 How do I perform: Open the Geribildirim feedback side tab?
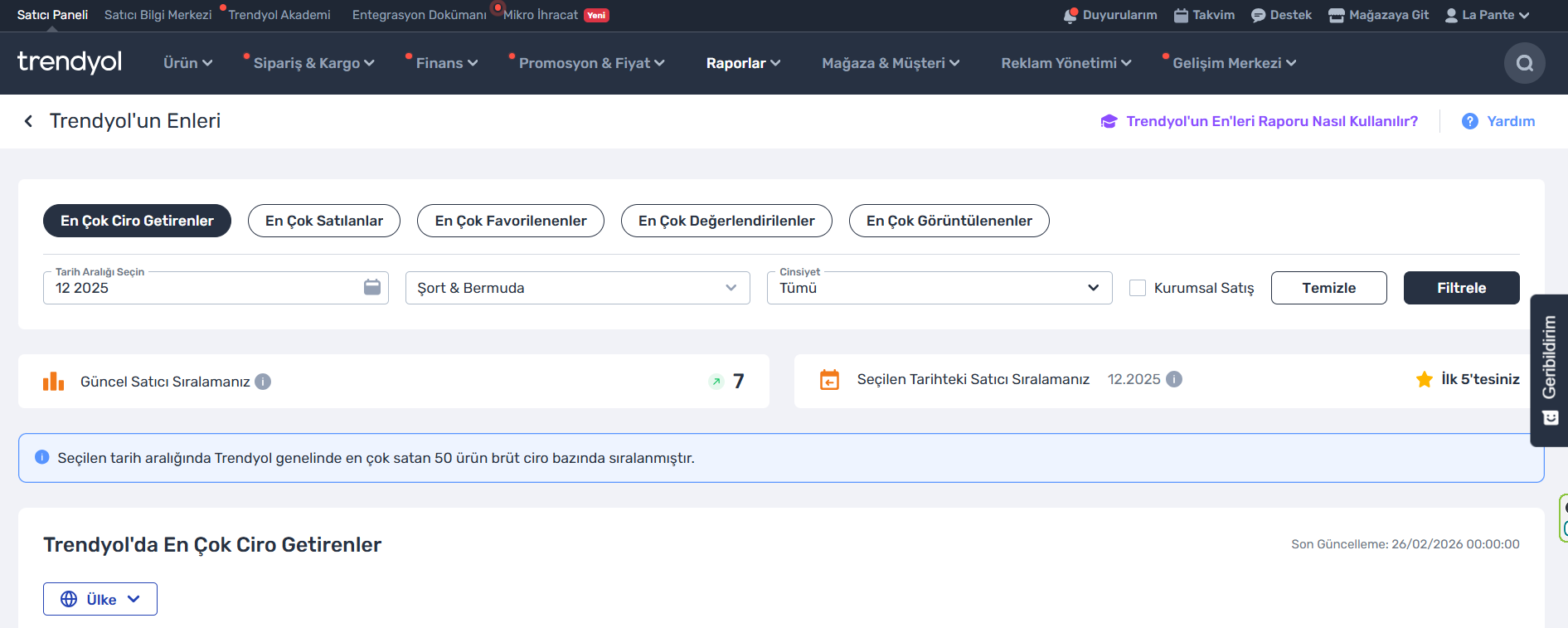[x=1549, y=370]
